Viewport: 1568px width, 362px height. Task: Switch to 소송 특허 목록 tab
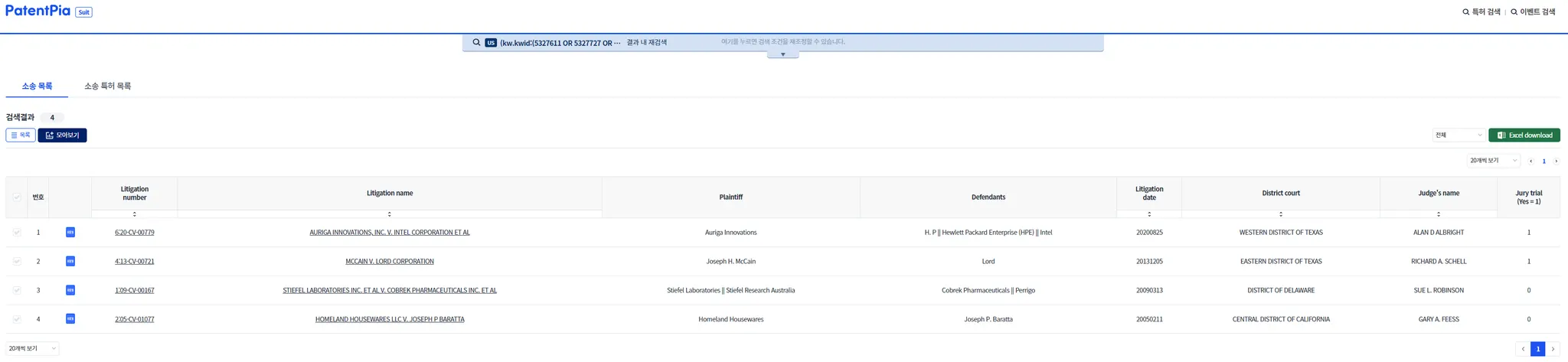click(107, 86)
